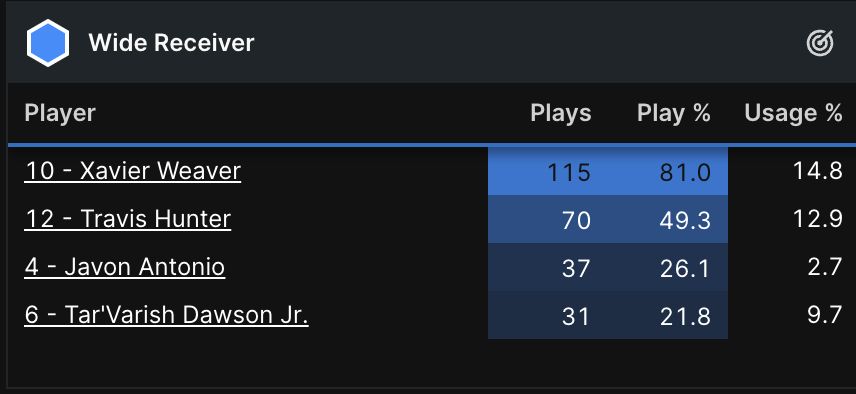This screenshot has height=394, width=856.
Task: Click Dawson Jr.'s 21.8 play percent
Action: pos(668,315)
